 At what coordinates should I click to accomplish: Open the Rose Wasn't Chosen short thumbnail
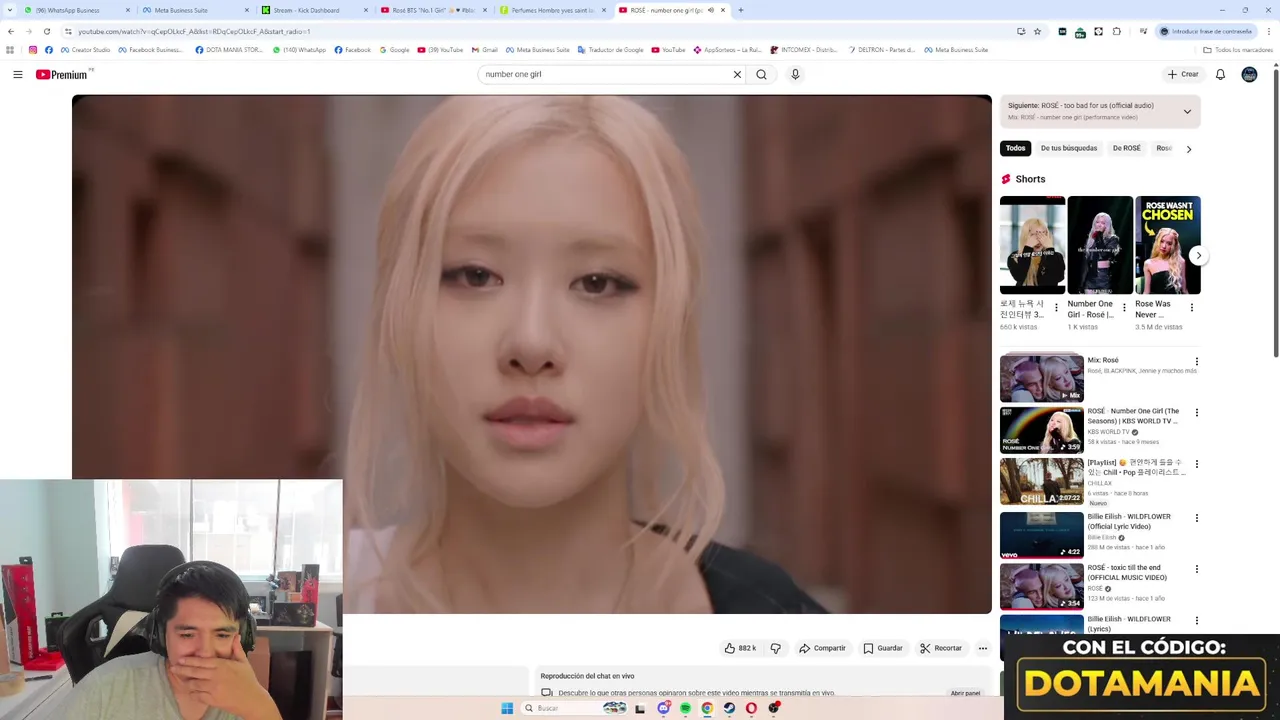point(1168,245)
